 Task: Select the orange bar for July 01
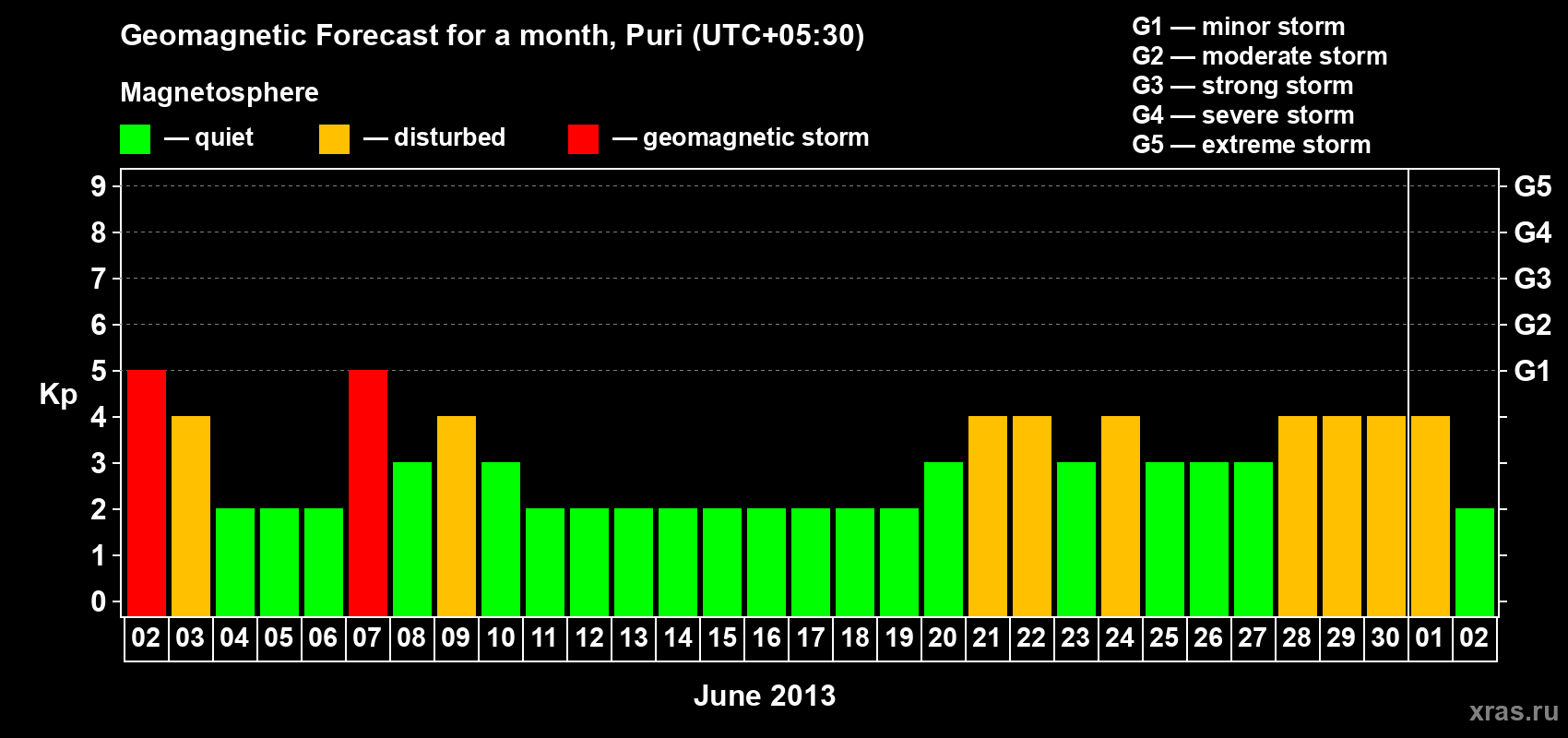pos(1431,516)
